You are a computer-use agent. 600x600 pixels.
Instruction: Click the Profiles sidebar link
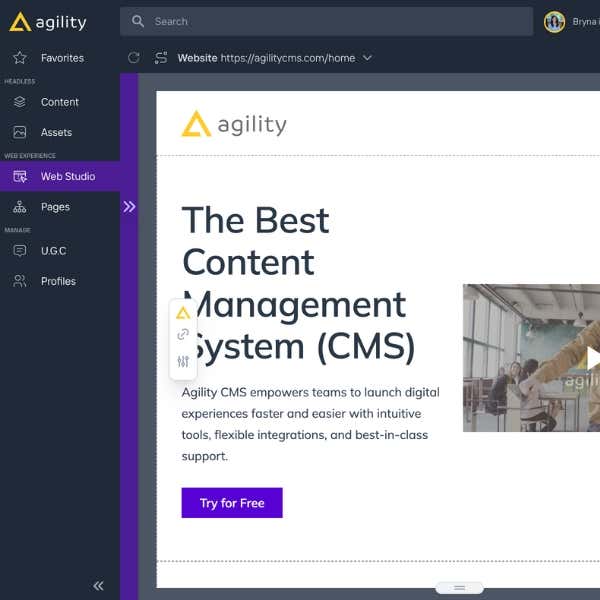coord(58,281)
